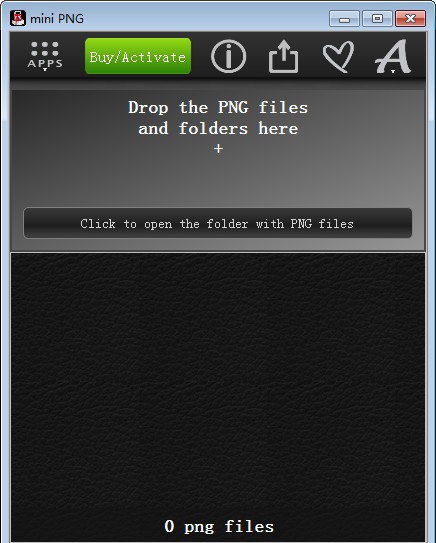The image size is (436, 543).
Task: Select the empty black file list area
Action: (218, 384)
